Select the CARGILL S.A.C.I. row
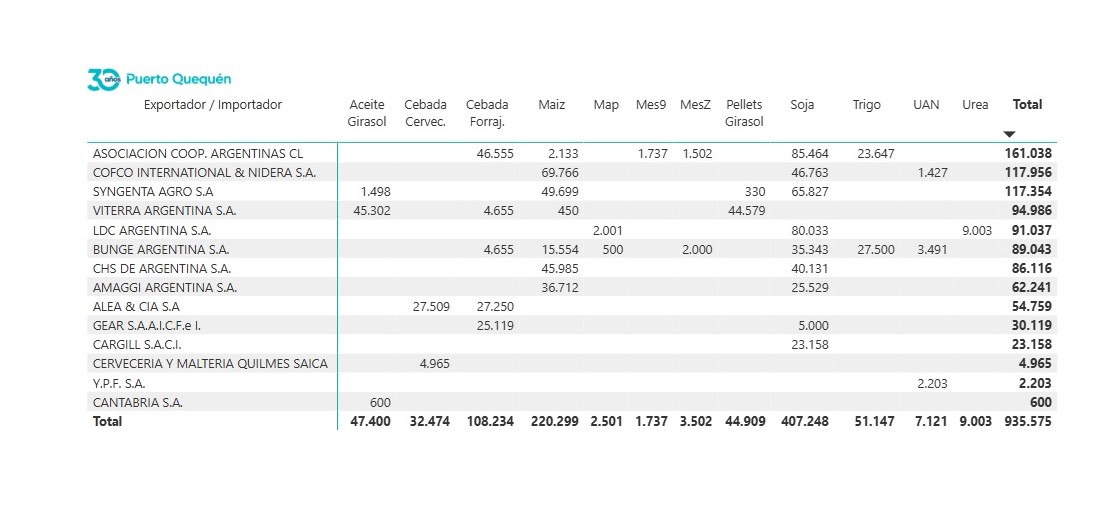 coord(572,344)
